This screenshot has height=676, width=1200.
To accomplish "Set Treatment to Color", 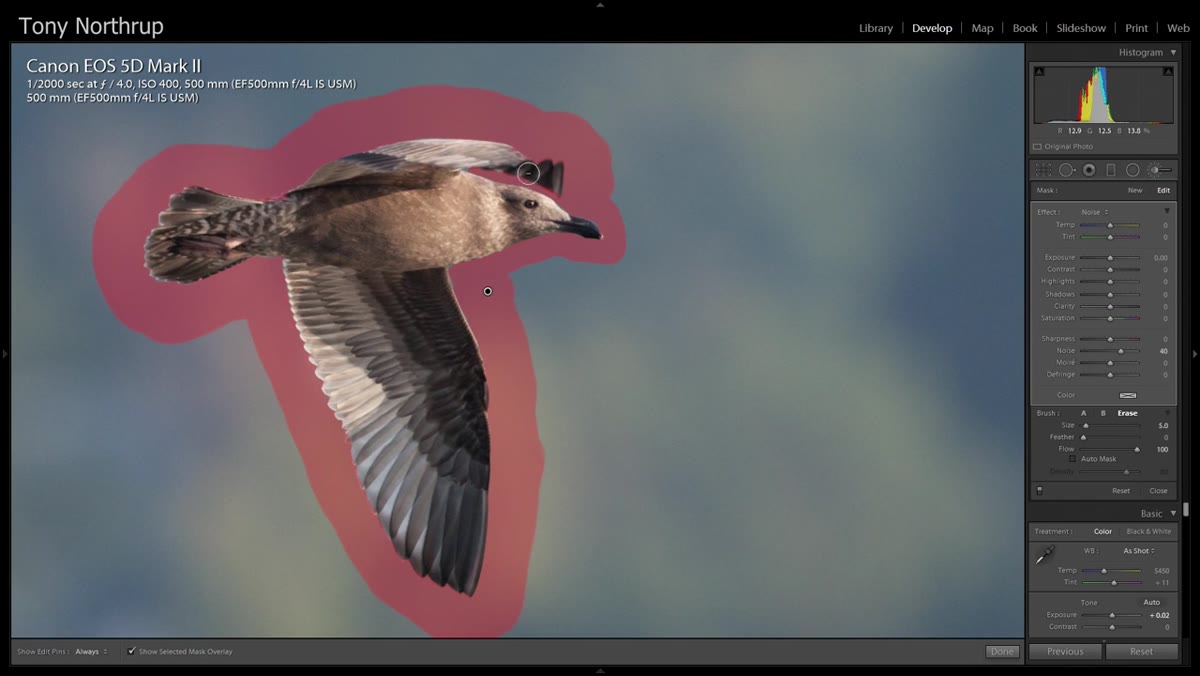I will click(1103, 532).
